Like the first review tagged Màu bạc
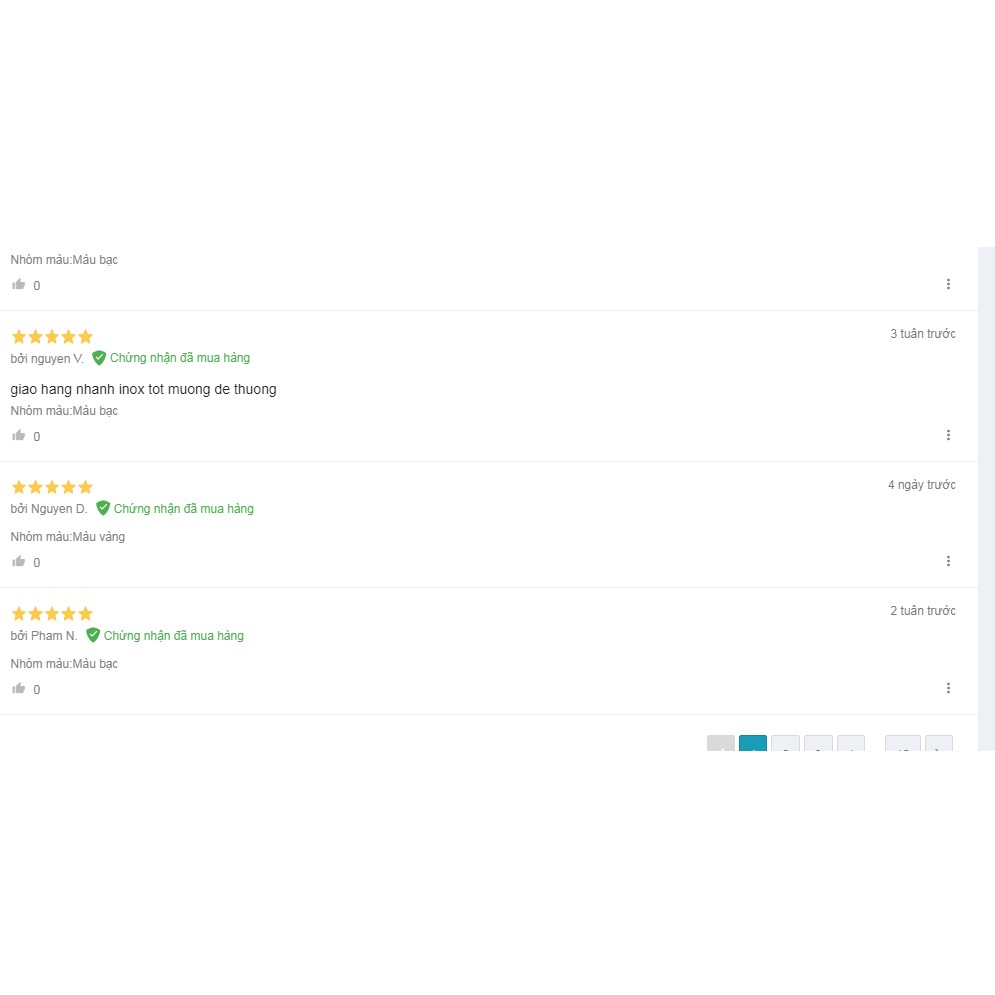The height and width of the screenshot is (995, 995). tap(19, 285)
